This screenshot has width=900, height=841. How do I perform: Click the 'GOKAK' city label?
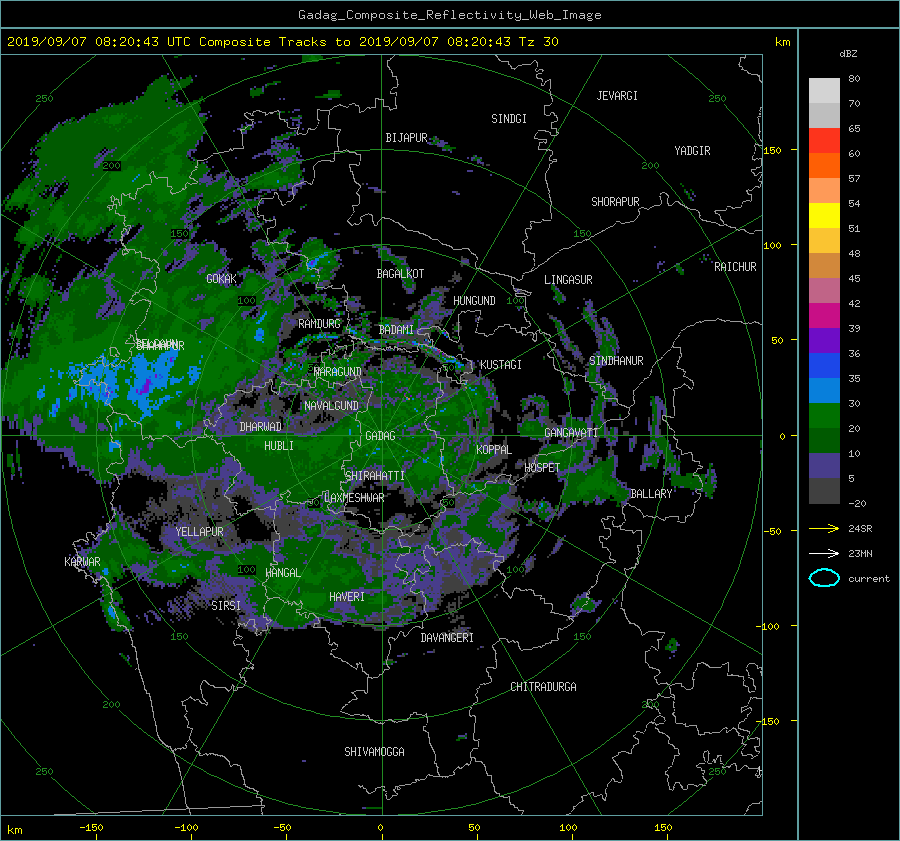221,279
